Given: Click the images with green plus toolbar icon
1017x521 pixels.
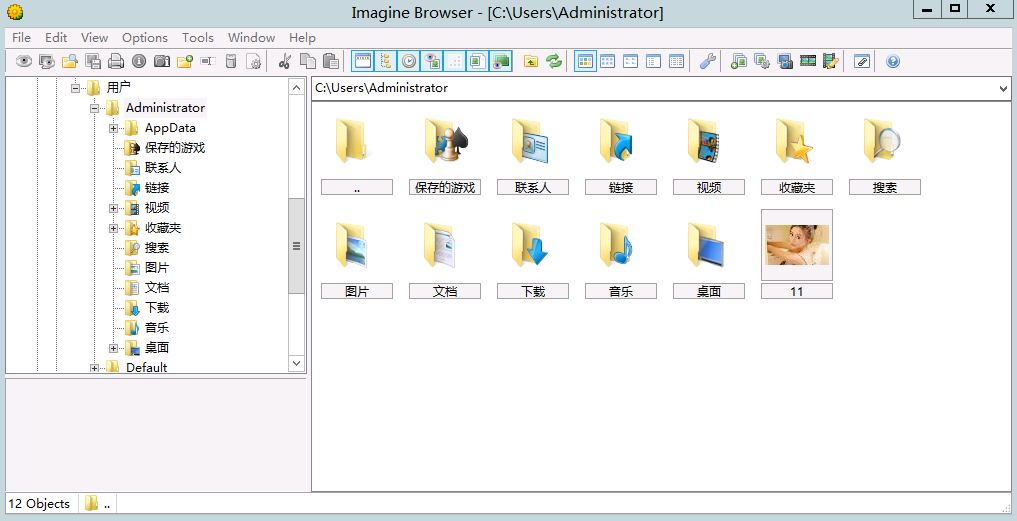Looking at the screenshot, I should (739, 62).
